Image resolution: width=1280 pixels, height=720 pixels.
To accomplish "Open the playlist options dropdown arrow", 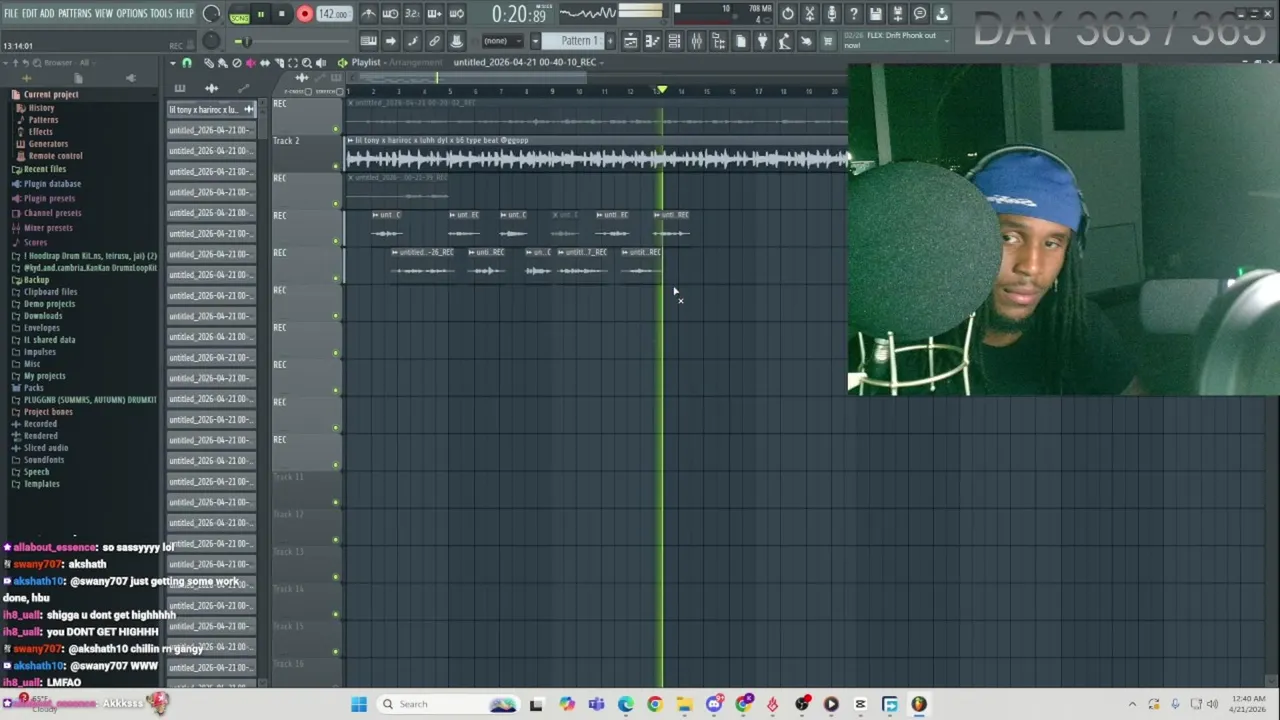I will [x=173, y=63].
